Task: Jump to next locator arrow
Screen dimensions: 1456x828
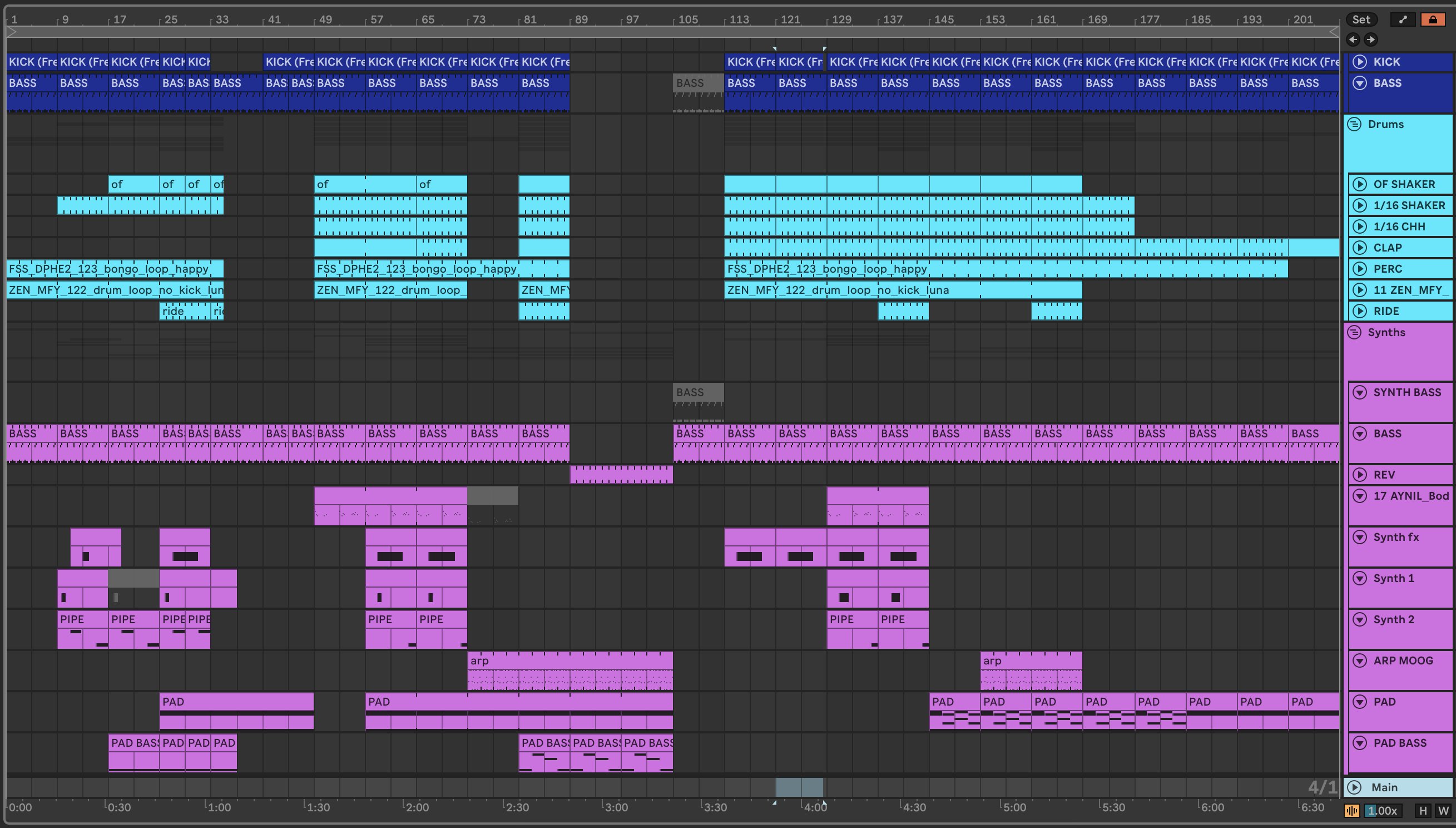Action: (x=1371, y=40)
